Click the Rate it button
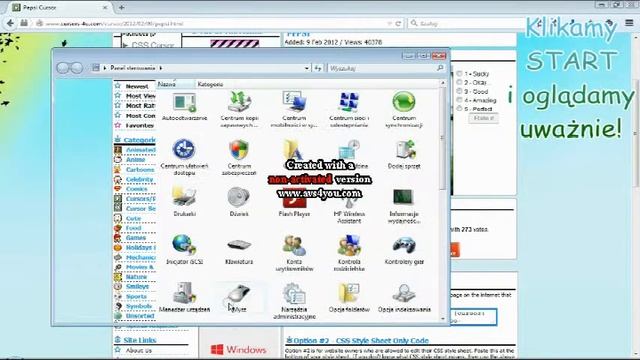 click(483, 118)
